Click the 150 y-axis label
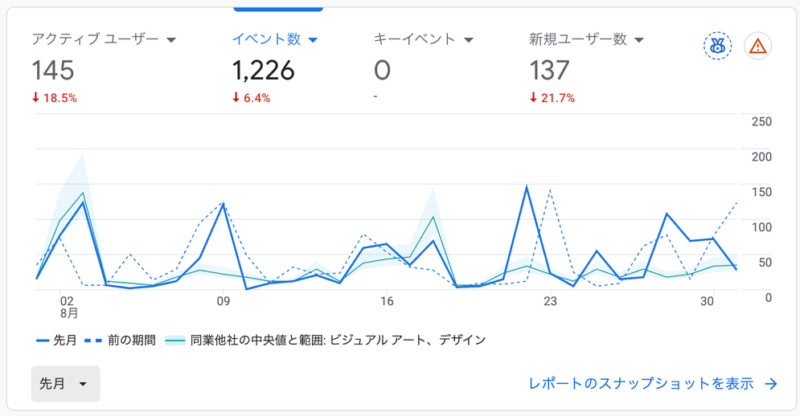 (761, 192)
